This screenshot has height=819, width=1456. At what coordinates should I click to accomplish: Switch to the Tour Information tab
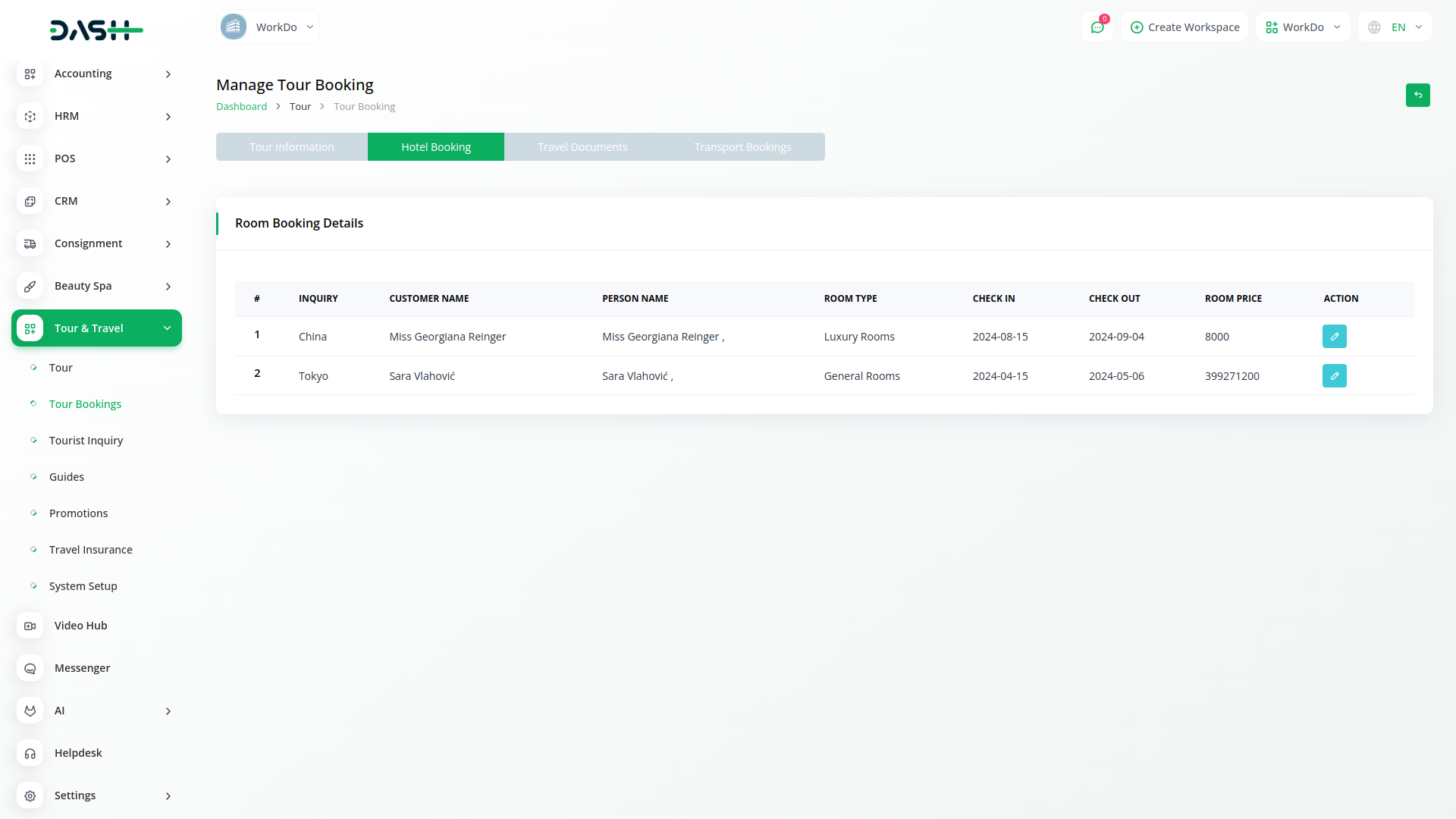pyautogui.click(x=292, y=147)
